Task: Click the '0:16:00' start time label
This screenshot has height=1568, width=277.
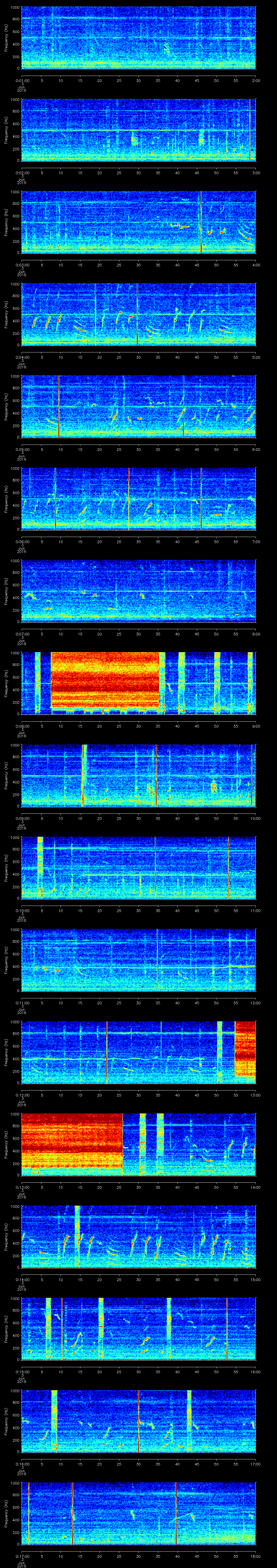Action: (x=22, y=1464)
